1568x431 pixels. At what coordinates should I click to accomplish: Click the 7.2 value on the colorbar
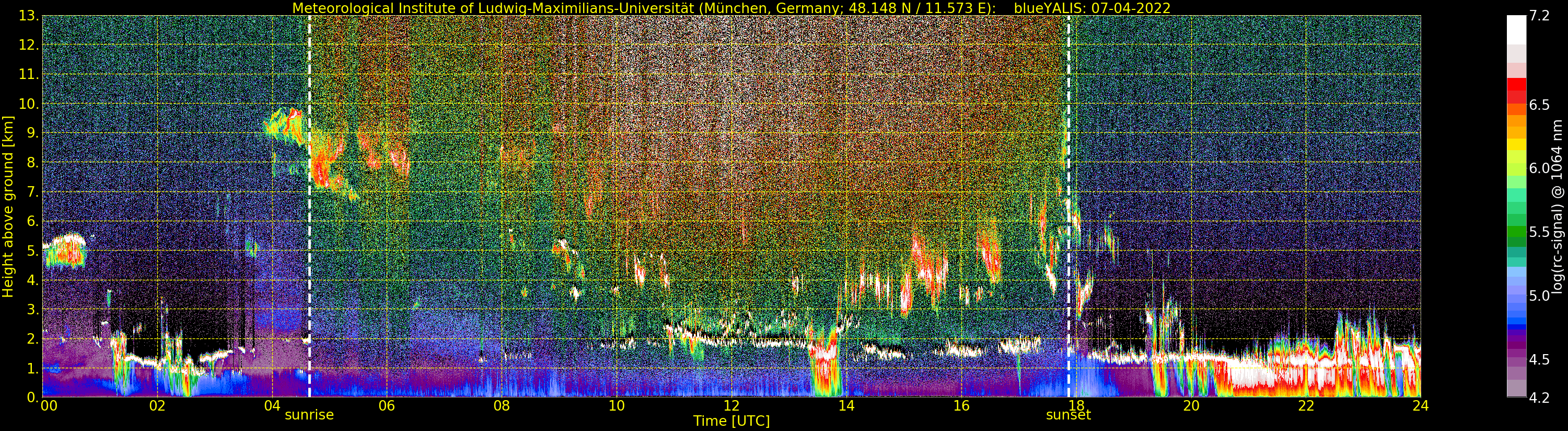click(1539, 16)
